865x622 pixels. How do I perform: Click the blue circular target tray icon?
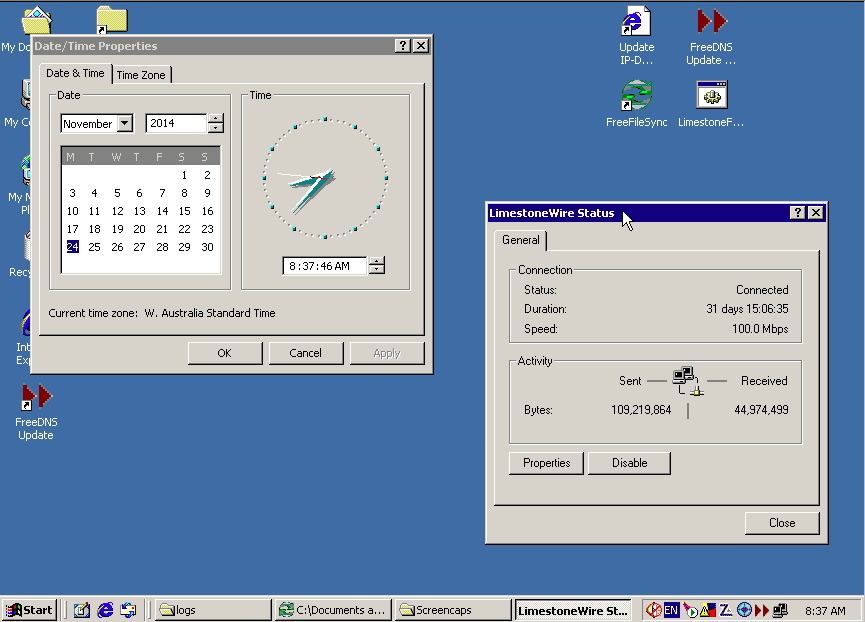744,610
